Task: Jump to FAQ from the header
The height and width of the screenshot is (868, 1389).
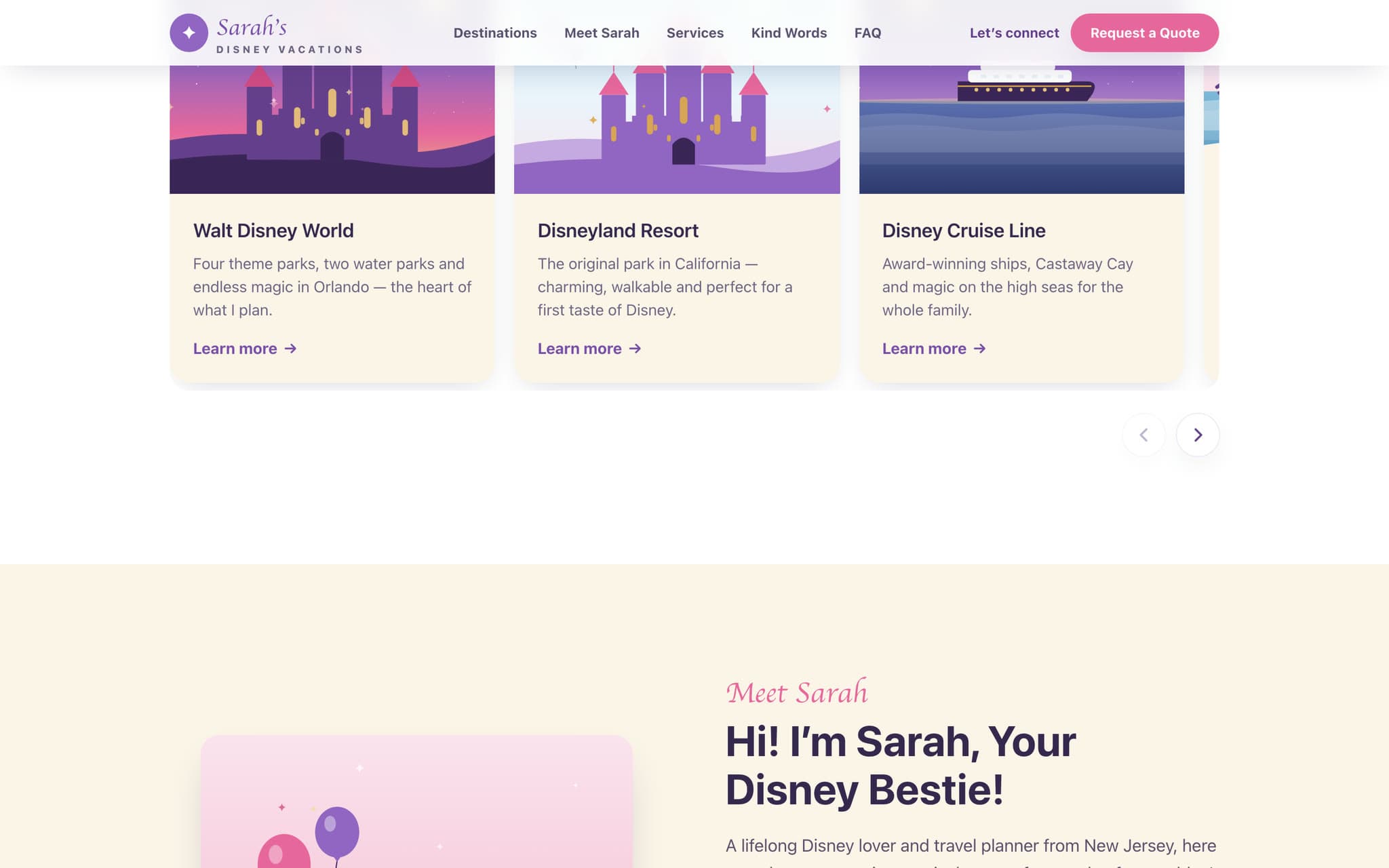Action: tap(867, 33)
